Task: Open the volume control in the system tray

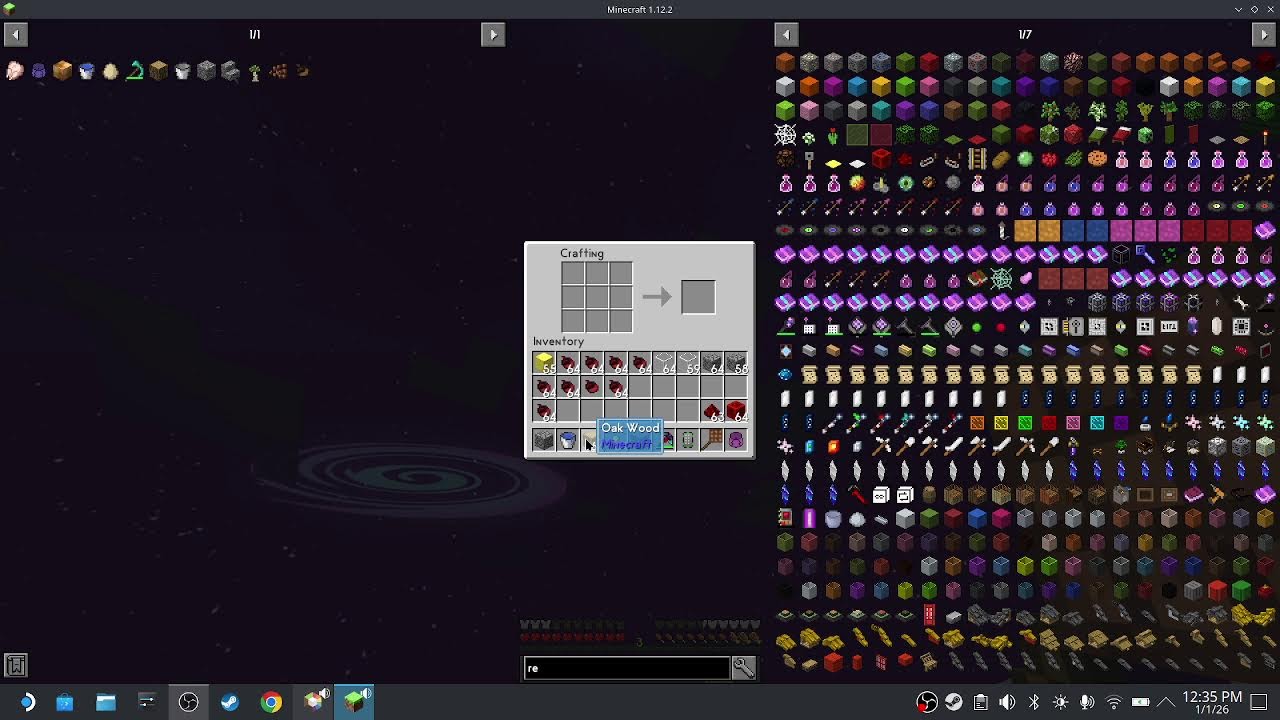Action: tap(1007, 702)
